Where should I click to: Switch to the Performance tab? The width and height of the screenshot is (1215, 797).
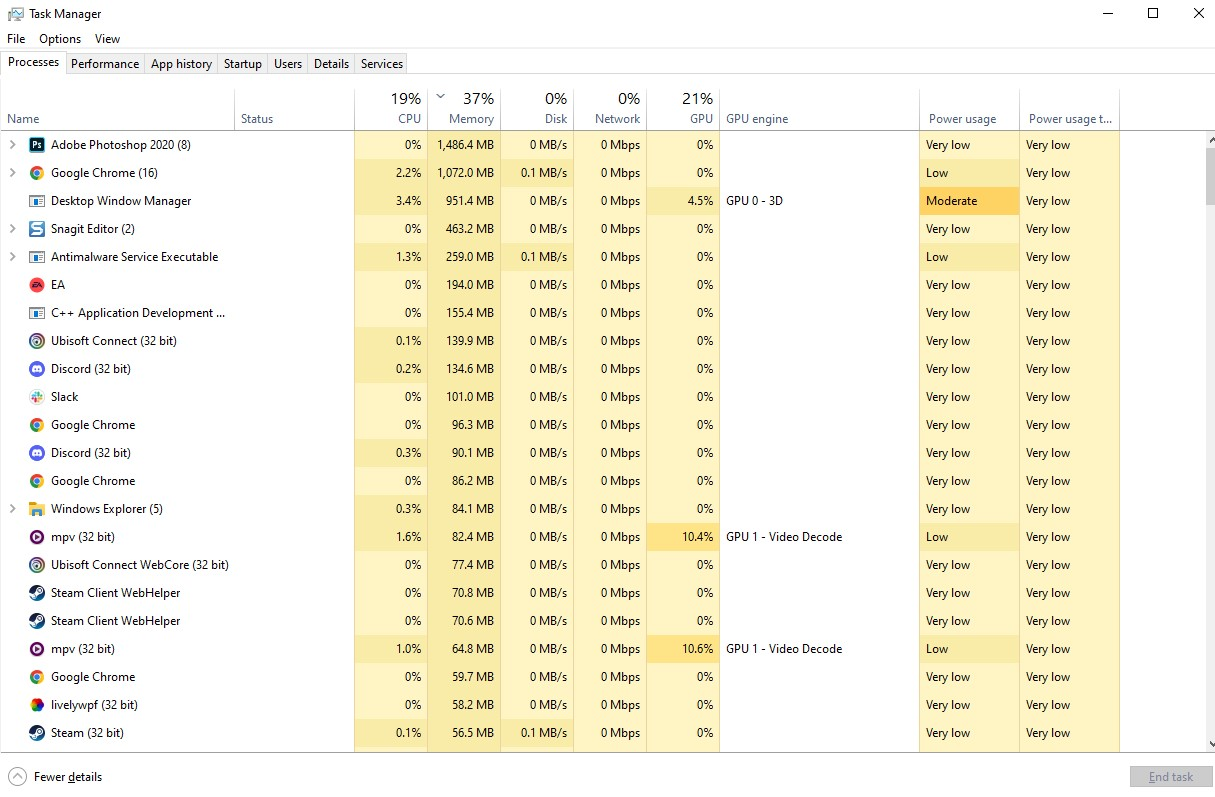tap(105, 64)
